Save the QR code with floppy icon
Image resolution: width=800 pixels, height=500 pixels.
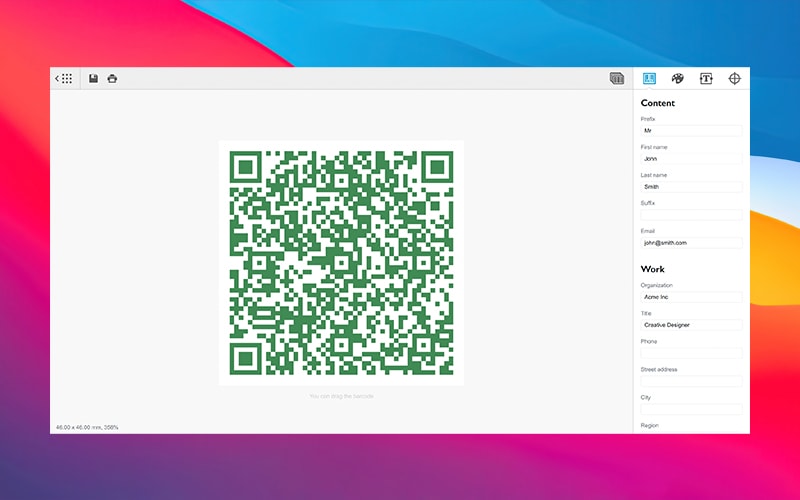pos(93,78)
